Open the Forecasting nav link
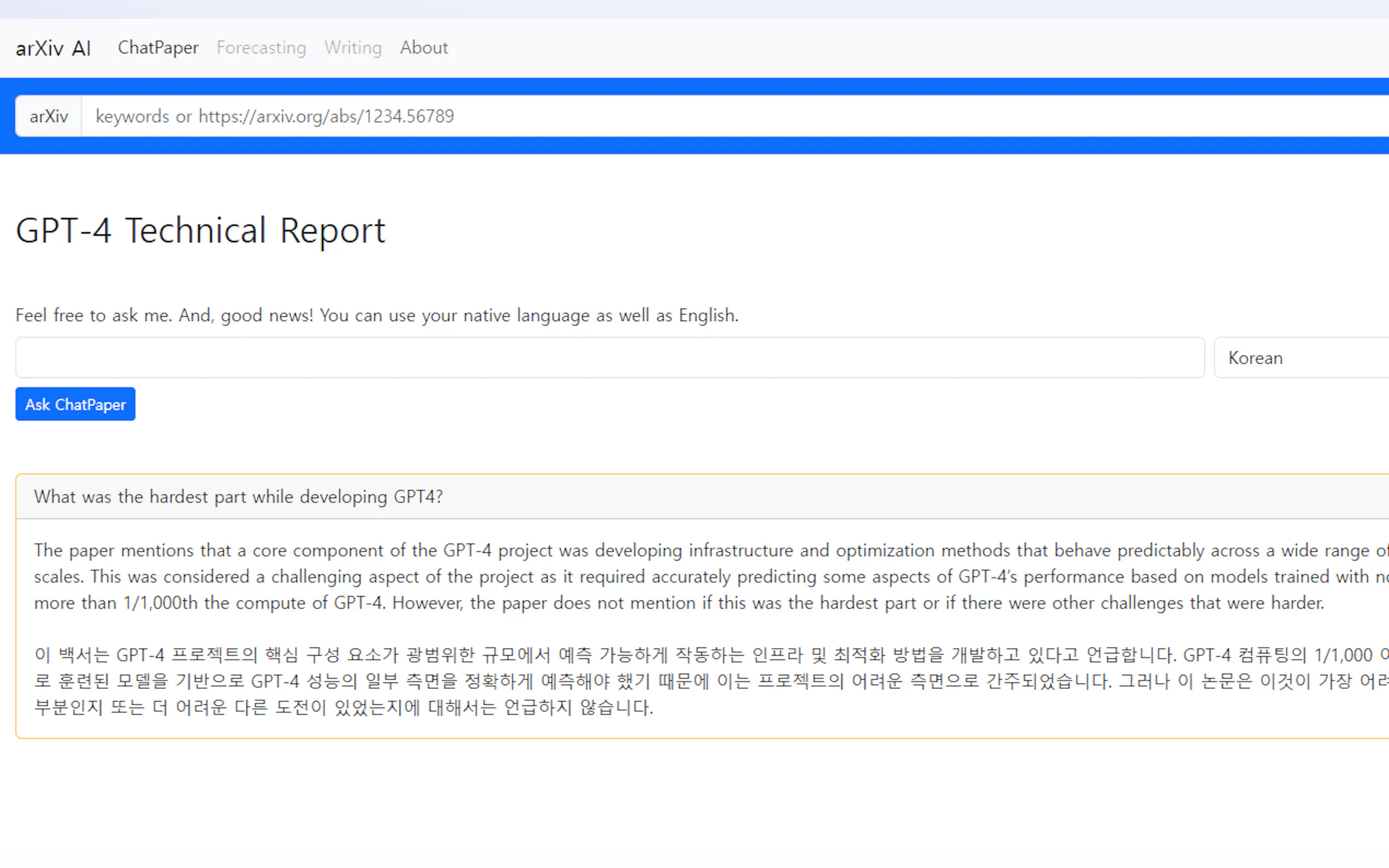 (x=261, y=48)
